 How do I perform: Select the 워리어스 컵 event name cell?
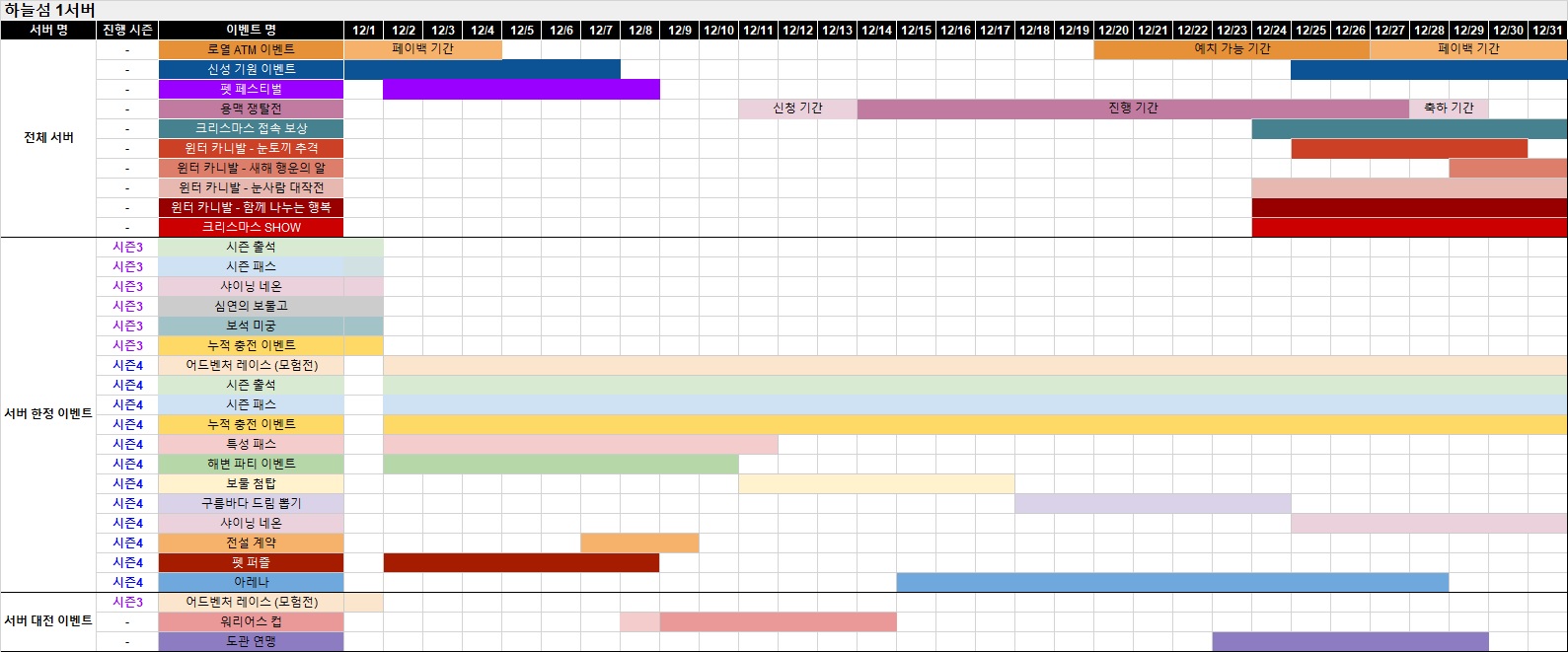(x=251, y=621)
